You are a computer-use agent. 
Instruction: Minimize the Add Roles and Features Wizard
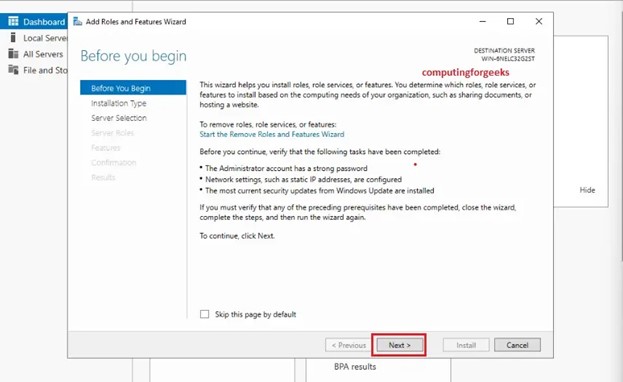pyautogui.click(x=482, y=21)
